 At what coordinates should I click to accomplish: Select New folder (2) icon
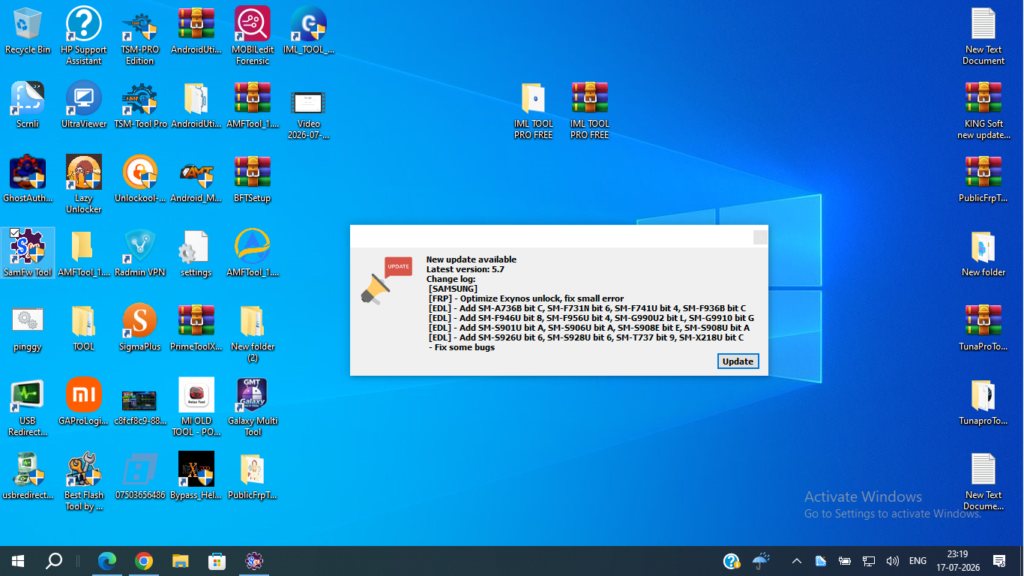tap(252, 333)
